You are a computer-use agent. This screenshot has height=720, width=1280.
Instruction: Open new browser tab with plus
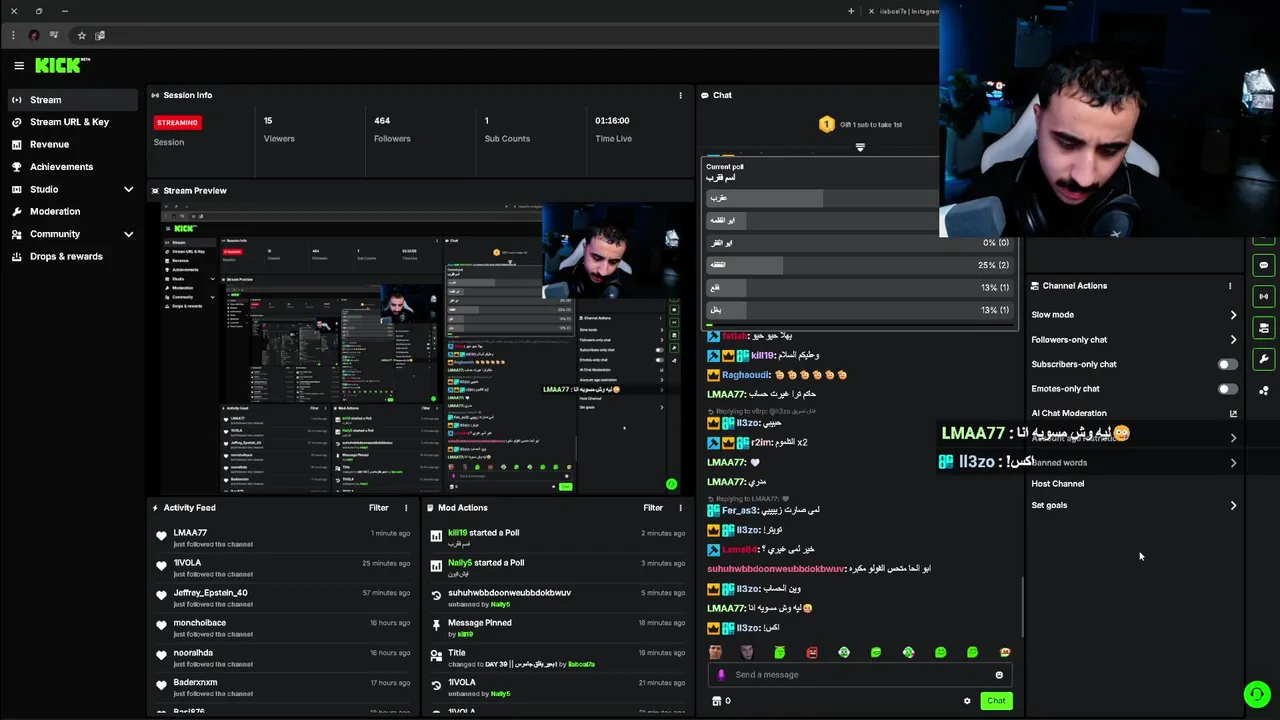point(851,11)
